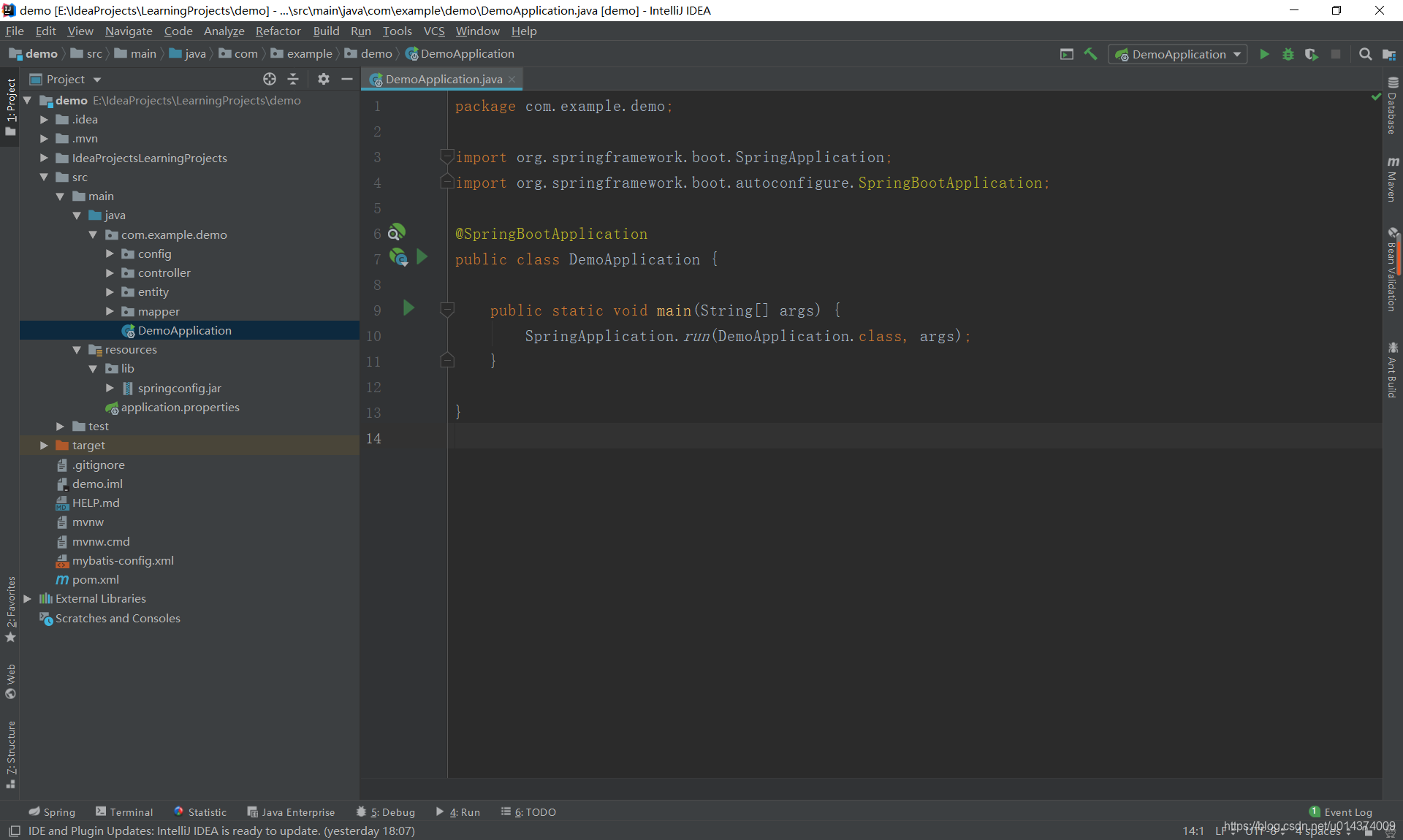This screenshot has height=840, width=1403.
Task: Toggle the 2: Favorites side panel
Action: click(x=10, y=609)
